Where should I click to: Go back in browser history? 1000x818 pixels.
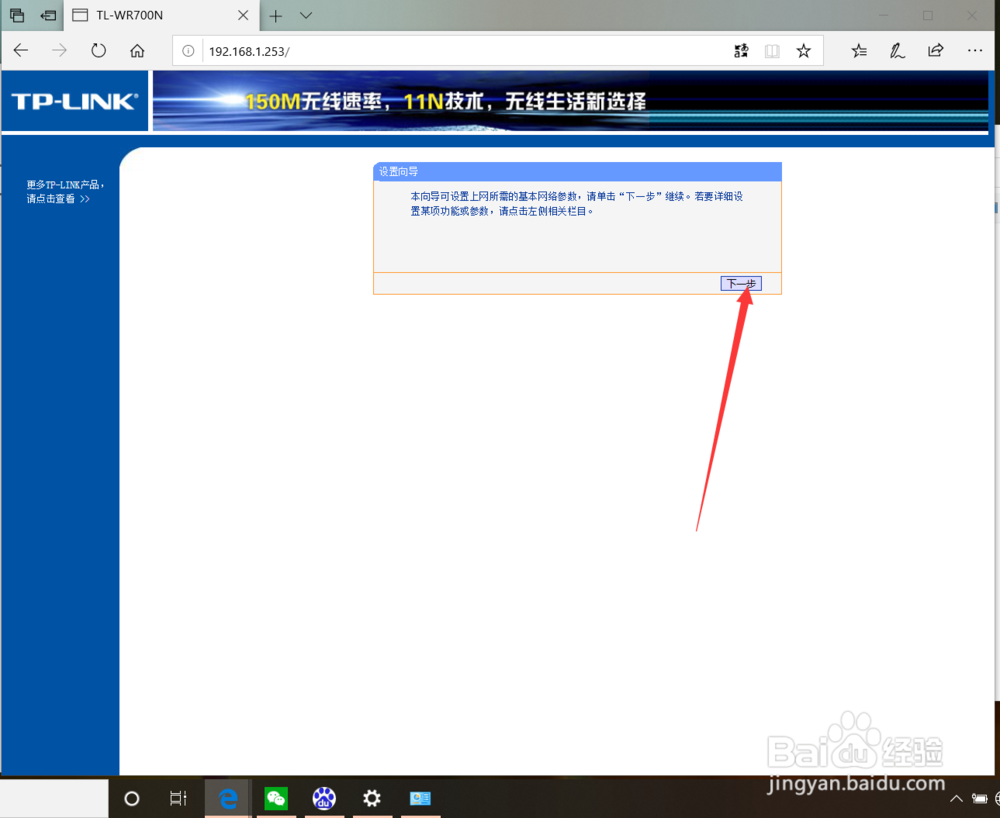pos(20,50)
